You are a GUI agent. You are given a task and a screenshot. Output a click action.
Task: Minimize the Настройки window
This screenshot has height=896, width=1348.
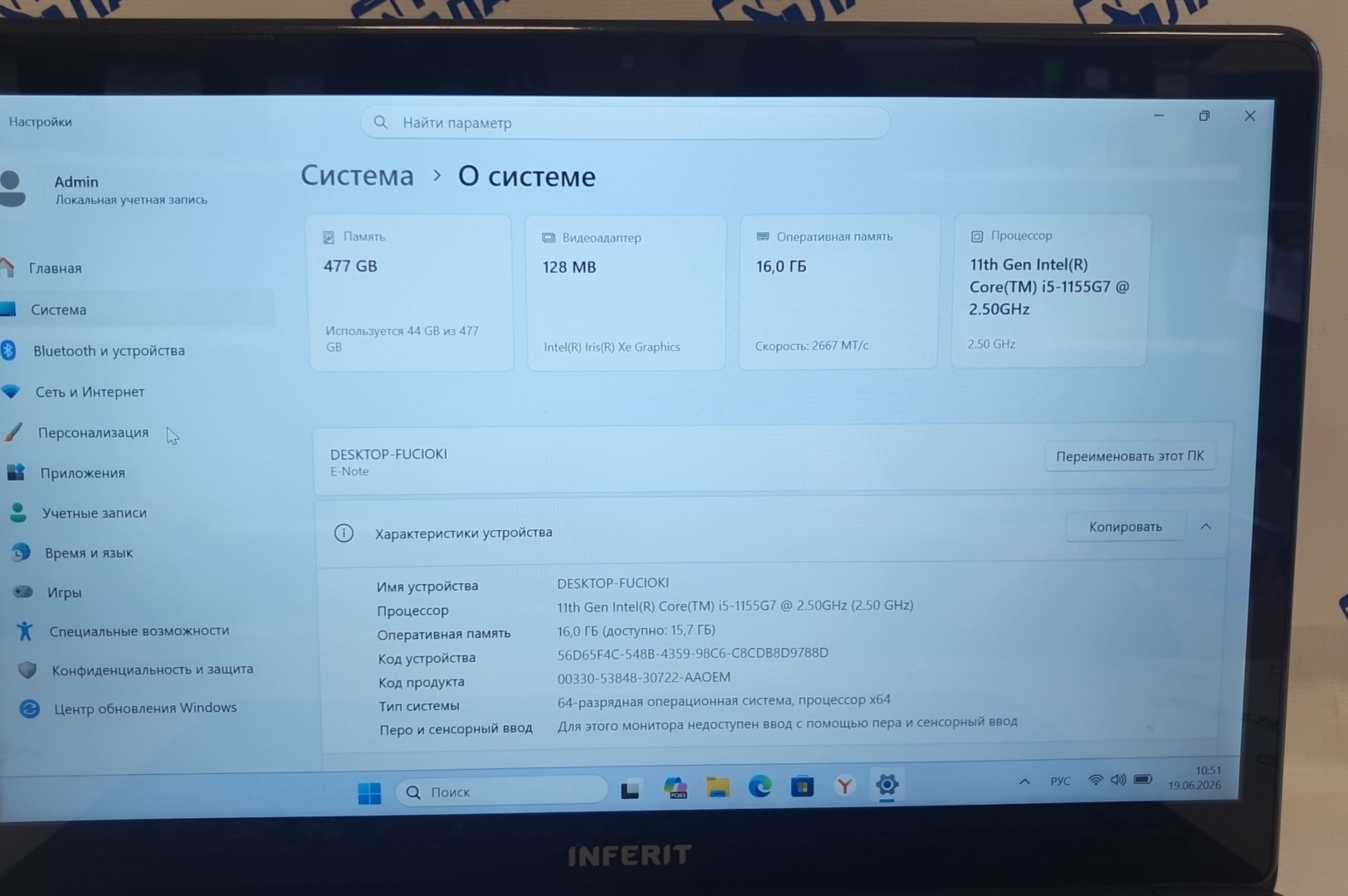pos(1159,116)
